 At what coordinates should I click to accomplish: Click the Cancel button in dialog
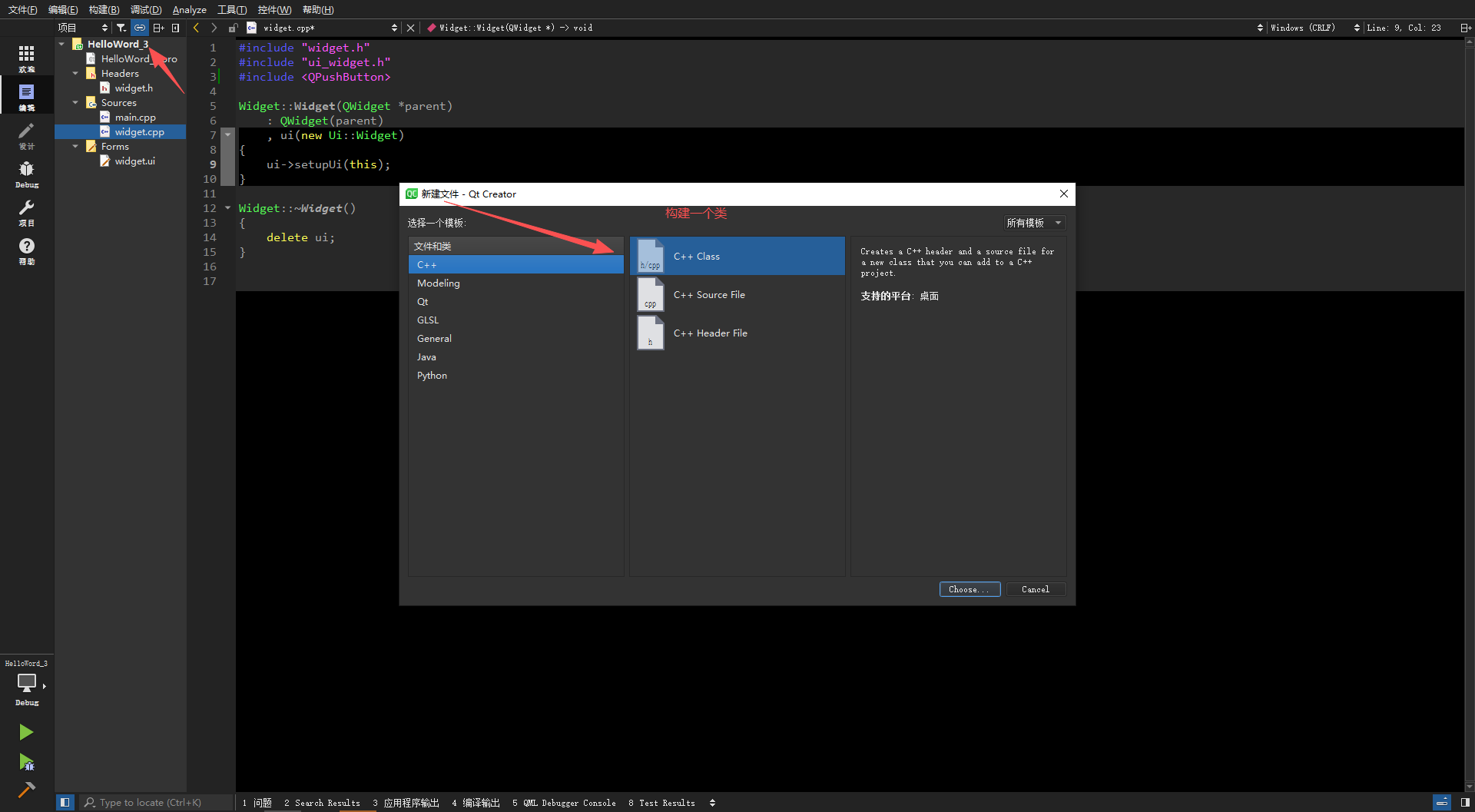1035,589
